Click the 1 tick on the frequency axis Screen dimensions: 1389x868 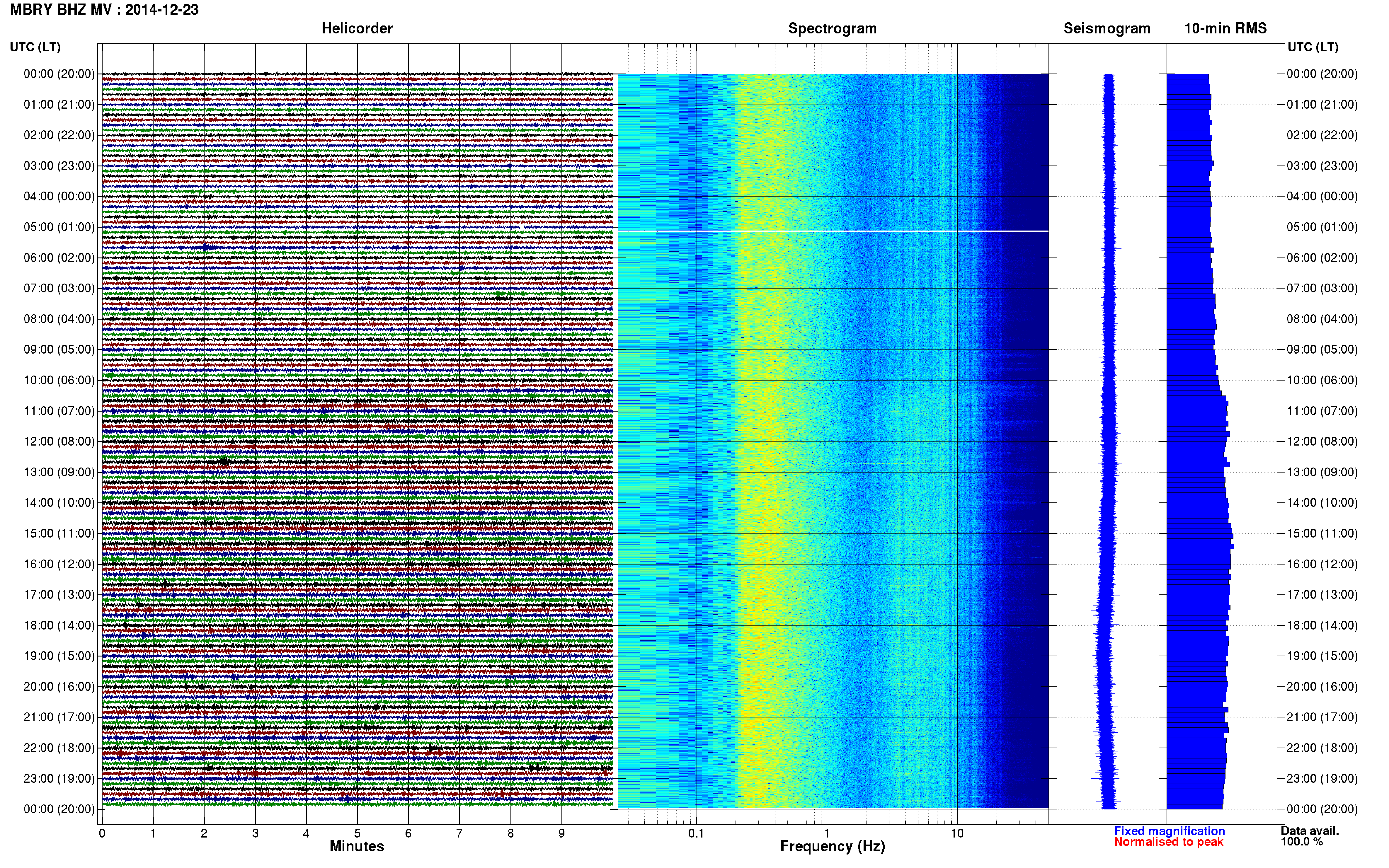tap(827, 833)
